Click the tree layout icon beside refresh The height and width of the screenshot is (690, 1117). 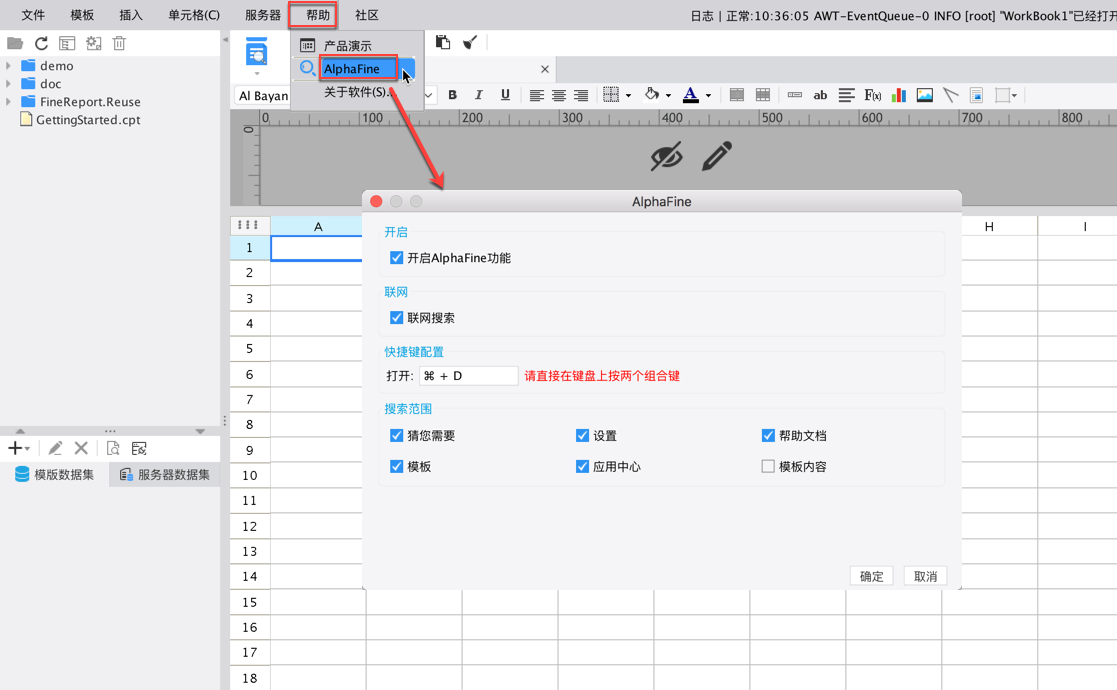pyautogui.click(x=67, y=43)
